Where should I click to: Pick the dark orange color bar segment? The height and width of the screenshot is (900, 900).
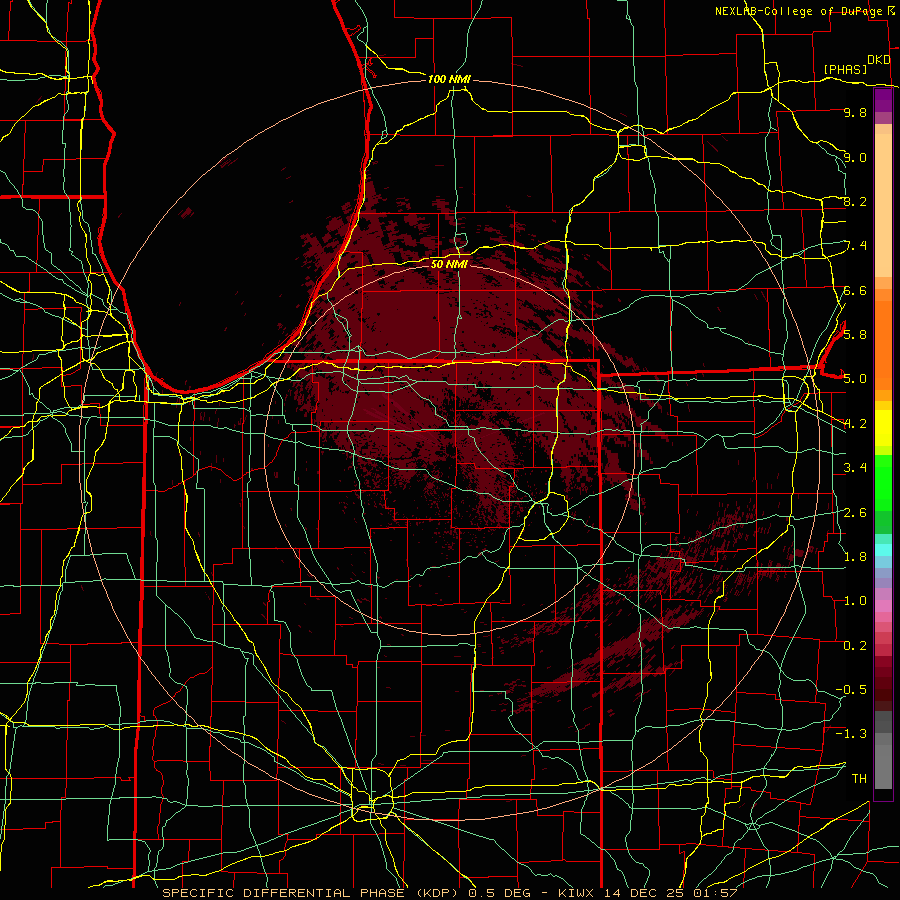(883, 346)
